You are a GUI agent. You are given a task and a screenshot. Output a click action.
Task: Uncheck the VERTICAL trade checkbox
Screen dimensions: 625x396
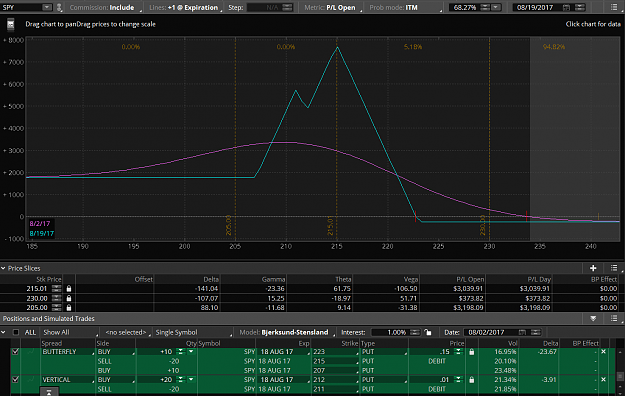pyautogui.click(x=15, y=379)
